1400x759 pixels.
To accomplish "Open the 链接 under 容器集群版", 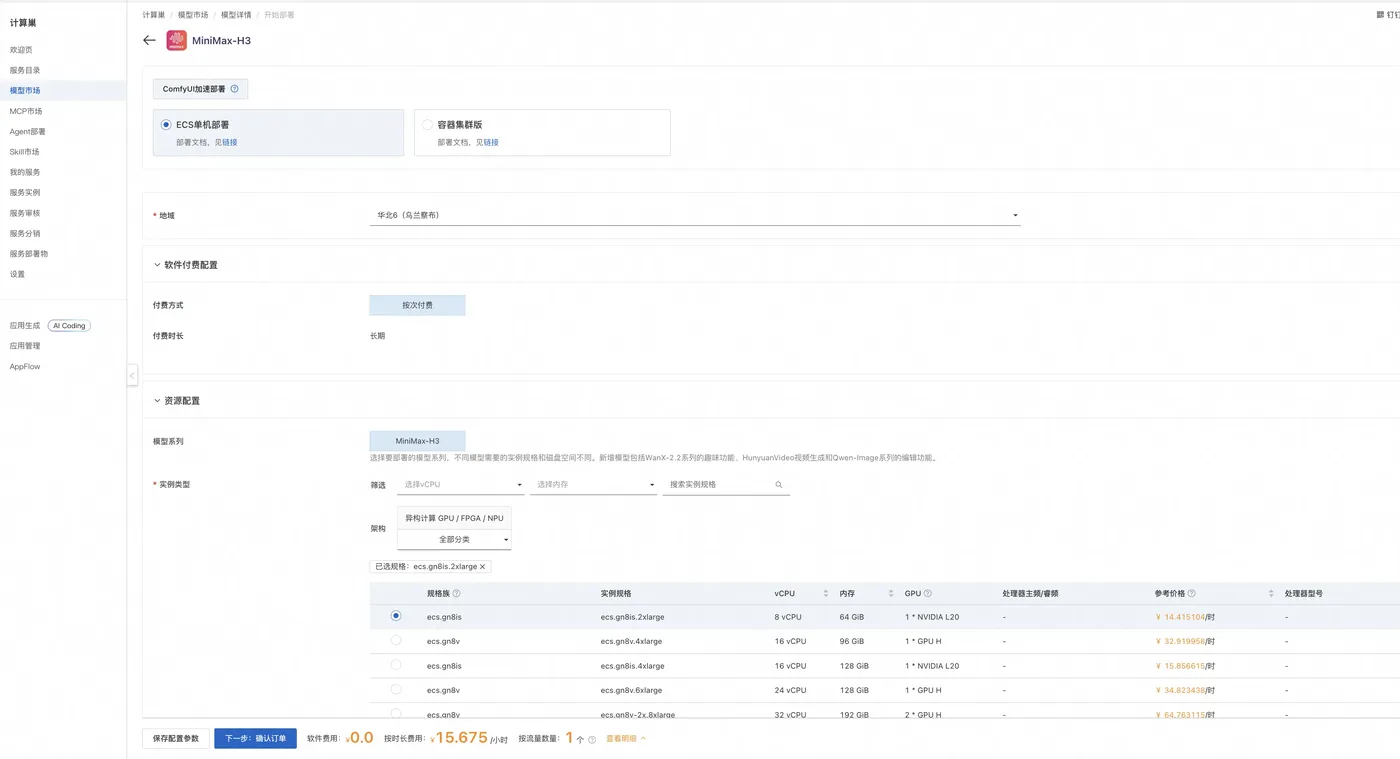I will pyautogui.click(x=490, y=143).
